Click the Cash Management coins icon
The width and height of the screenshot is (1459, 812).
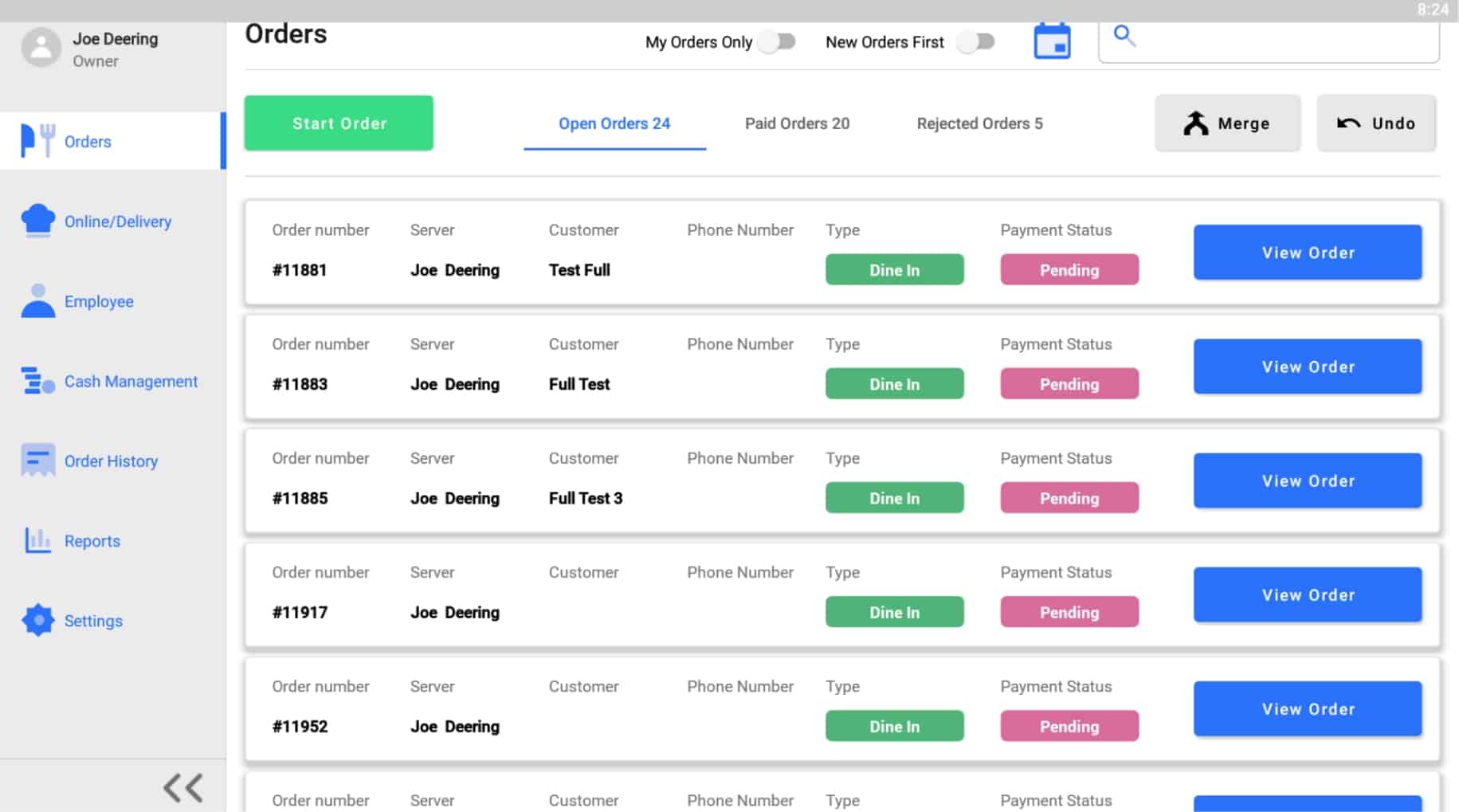click(x=37, y=381)
